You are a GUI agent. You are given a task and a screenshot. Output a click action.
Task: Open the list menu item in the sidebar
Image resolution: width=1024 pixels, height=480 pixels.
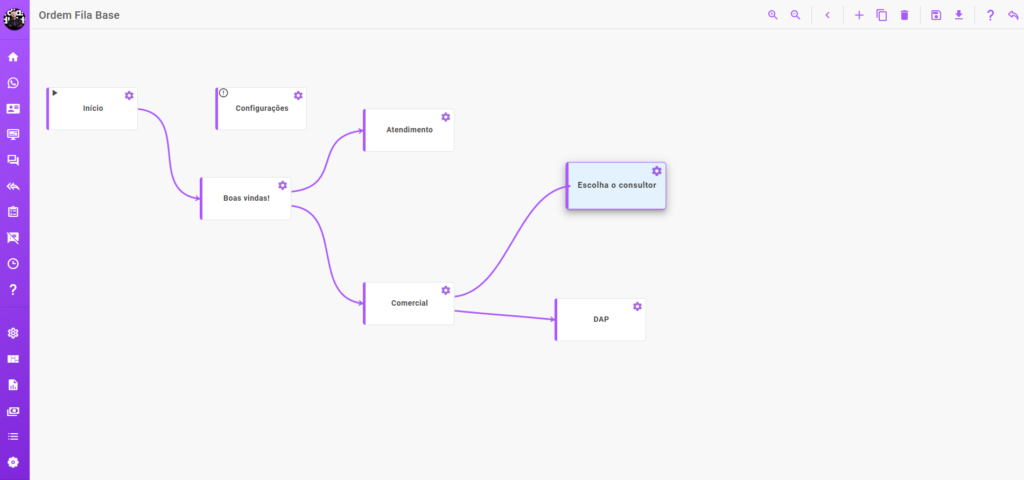(x=13, y=436)
